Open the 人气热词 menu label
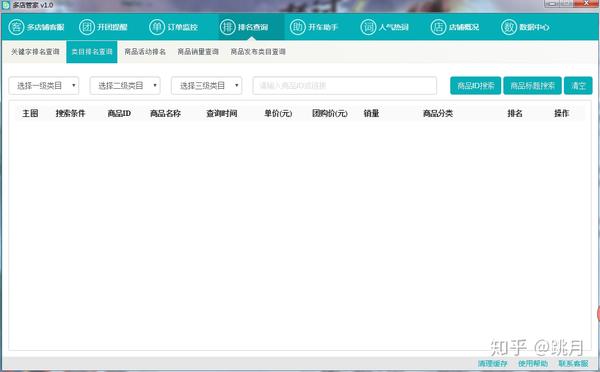 [394, 27]
